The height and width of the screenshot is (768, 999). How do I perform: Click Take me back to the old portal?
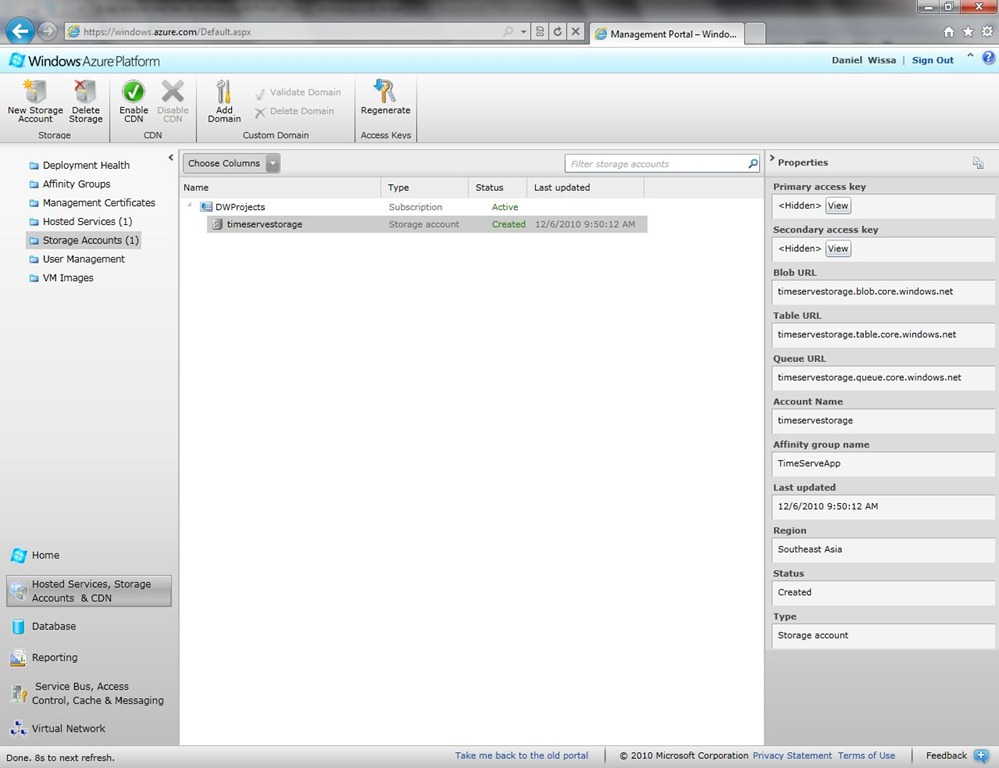(521, 756)
